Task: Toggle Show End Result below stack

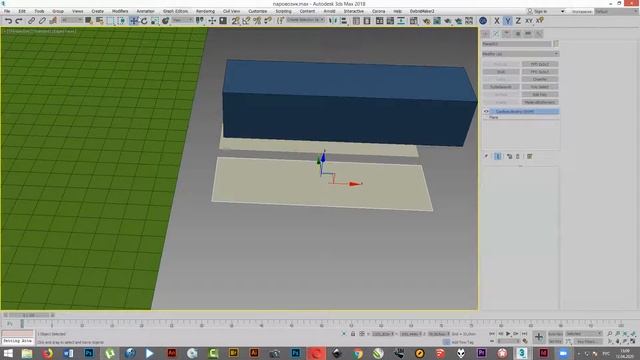Action: point(498,156)
